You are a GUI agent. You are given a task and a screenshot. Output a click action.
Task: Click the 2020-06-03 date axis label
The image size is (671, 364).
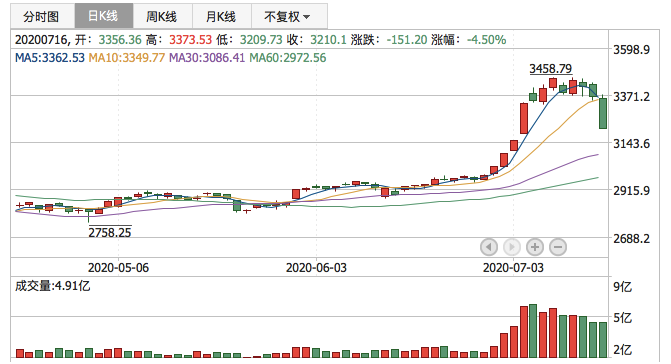tap(316, 268)
